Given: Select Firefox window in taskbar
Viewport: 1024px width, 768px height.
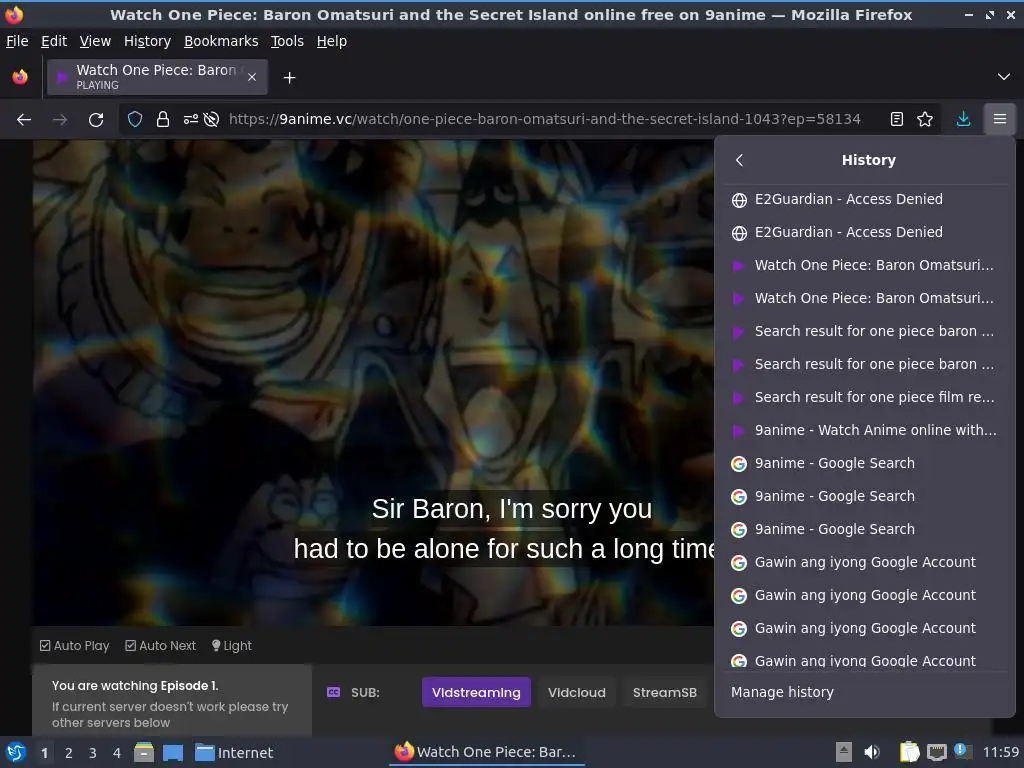Looking at the screenshot, I should click(487, 752).
